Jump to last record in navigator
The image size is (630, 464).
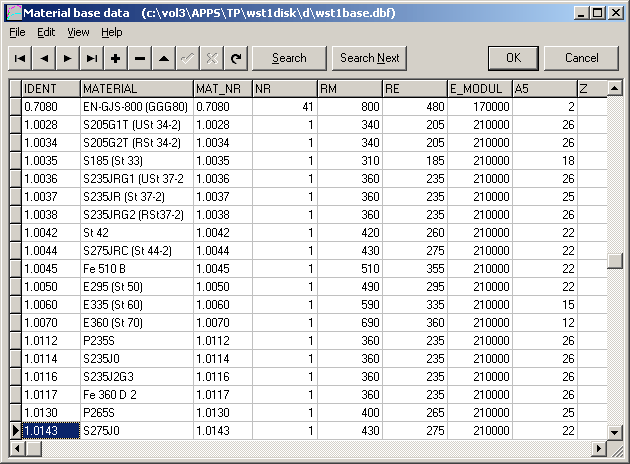point(92,58)
